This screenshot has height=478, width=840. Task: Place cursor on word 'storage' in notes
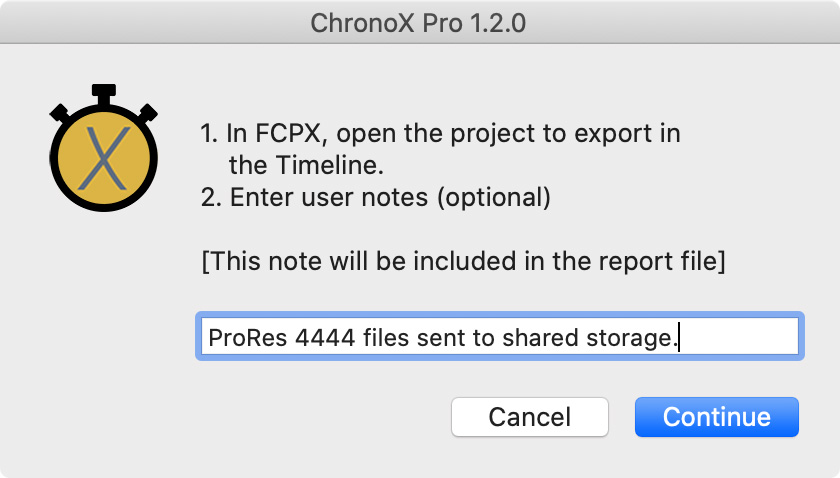(x=629, y=338)
